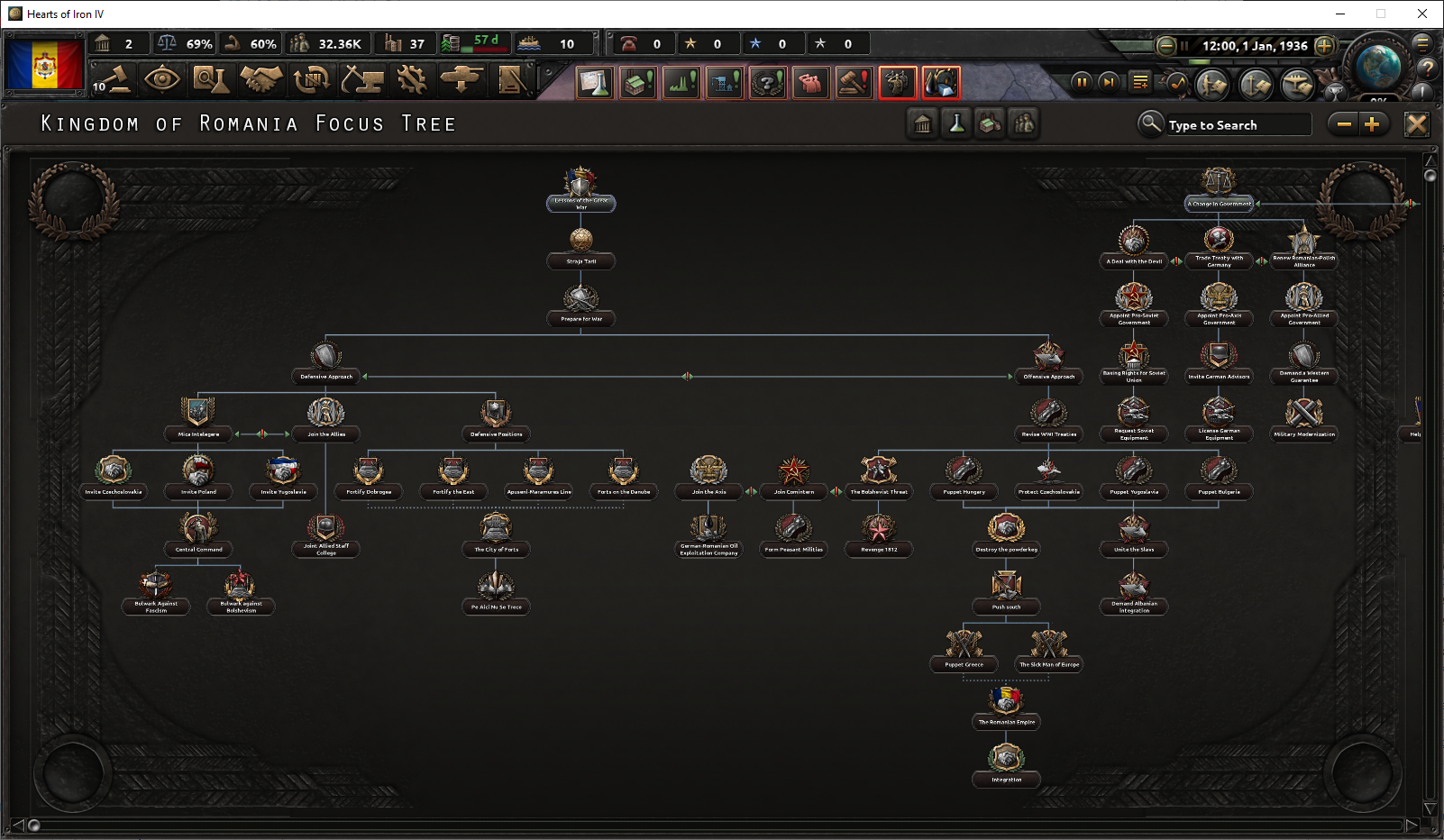Click the 32.36K manpower counter
Screen dimensions: 1444x840
pyautogui.click(x=326, y=43)
